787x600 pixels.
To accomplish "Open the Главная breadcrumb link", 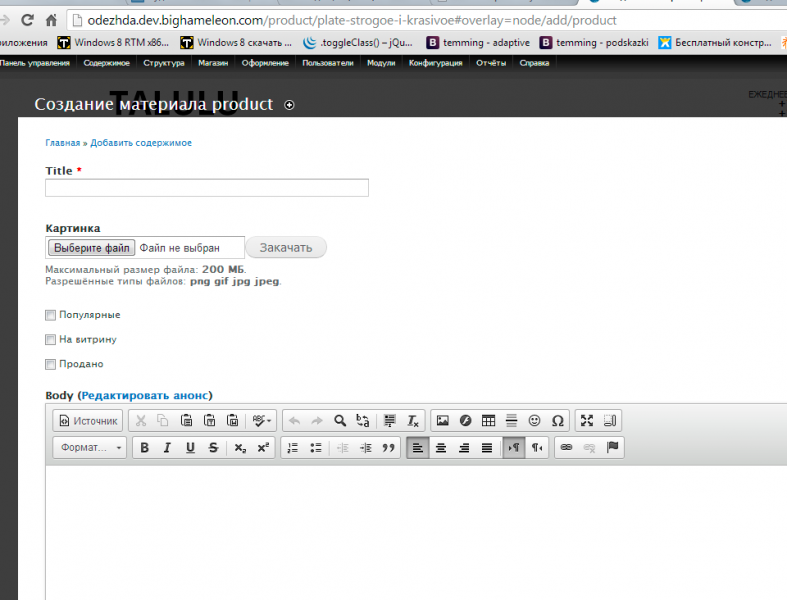I will (x=63, y=143).
